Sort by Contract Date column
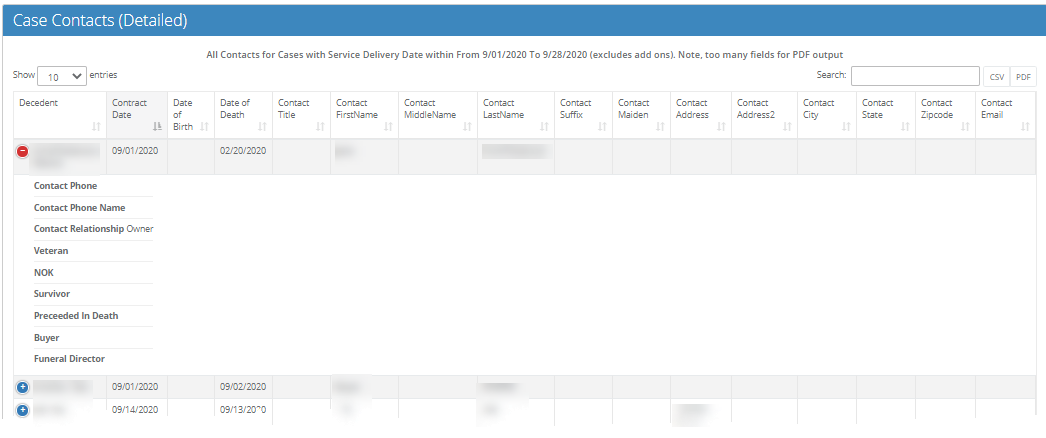 click(136, 114)
